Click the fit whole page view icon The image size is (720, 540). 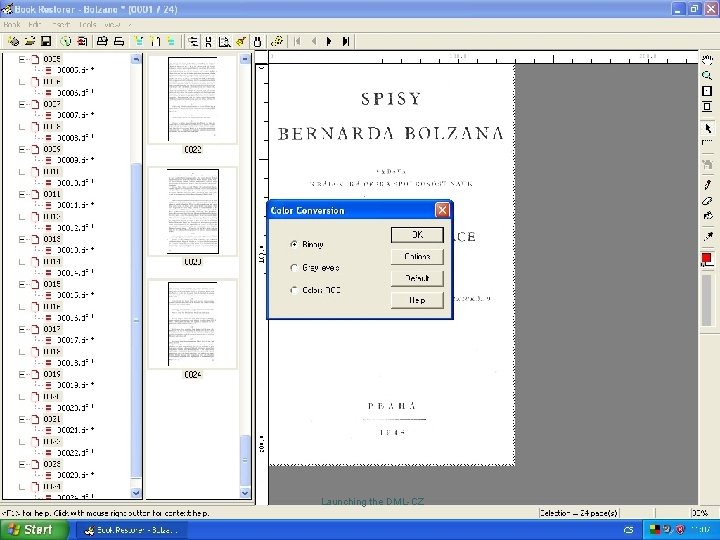click(707, 91)
